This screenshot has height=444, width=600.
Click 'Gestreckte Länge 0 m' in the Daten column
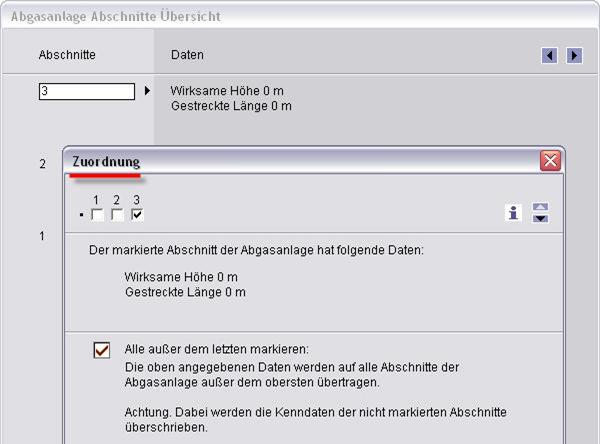(x=231, y=106)
